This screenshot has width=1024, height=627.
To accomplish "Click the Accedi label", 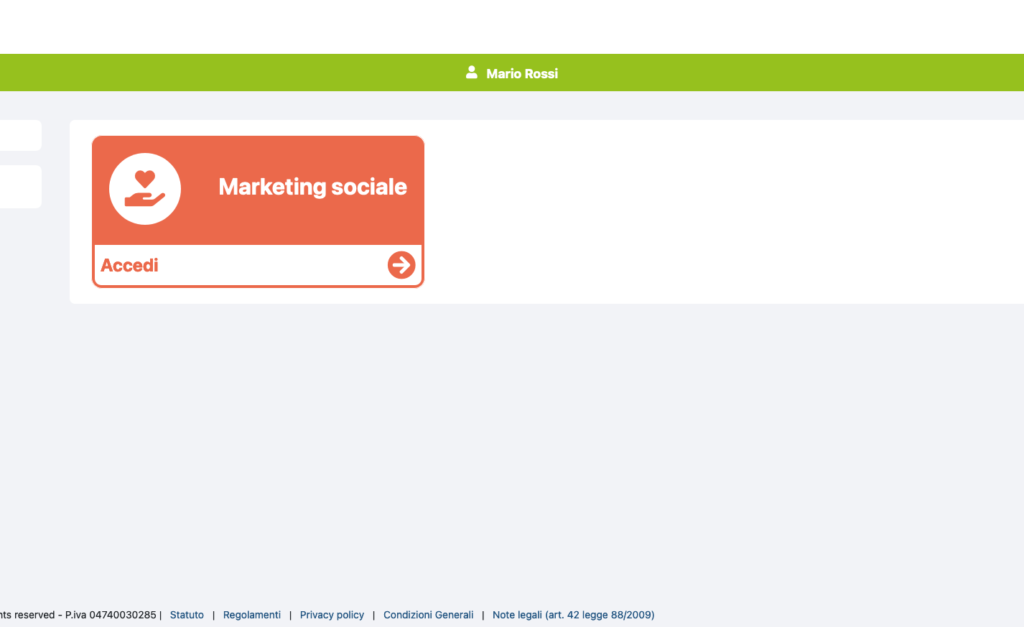I will click(129, 265).
